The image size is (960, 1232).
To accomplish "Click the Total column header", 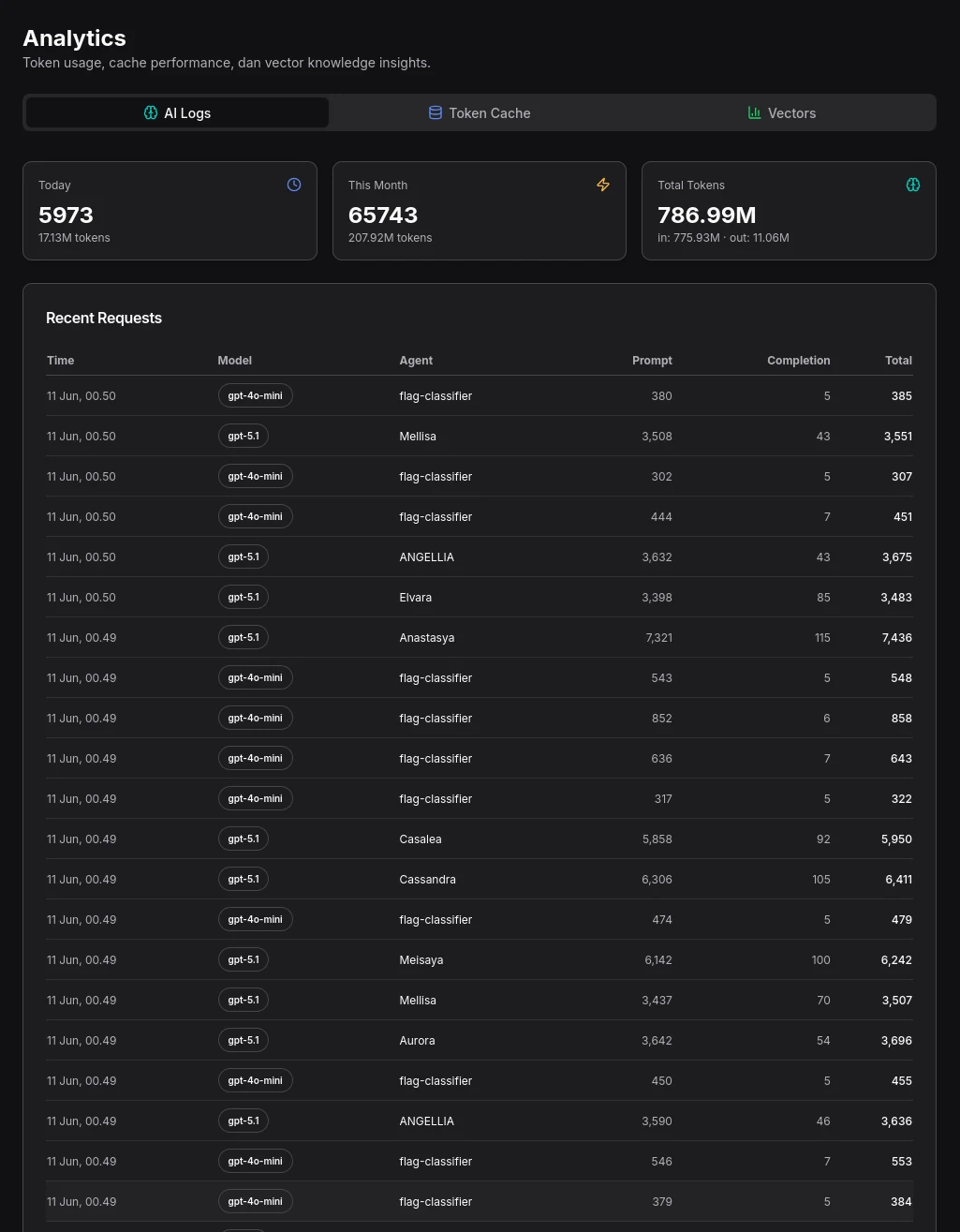I will click(x=898, y=361).
